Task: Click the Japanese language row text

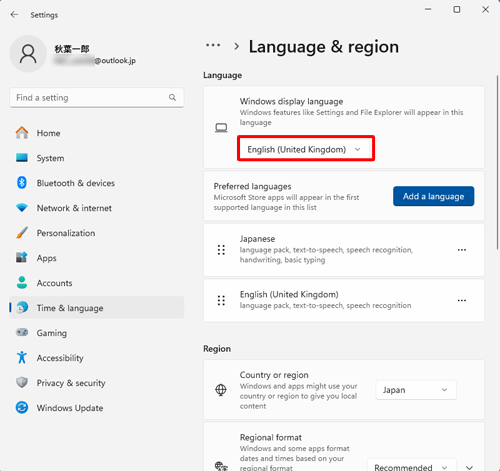Action: (x=257, y=239)
